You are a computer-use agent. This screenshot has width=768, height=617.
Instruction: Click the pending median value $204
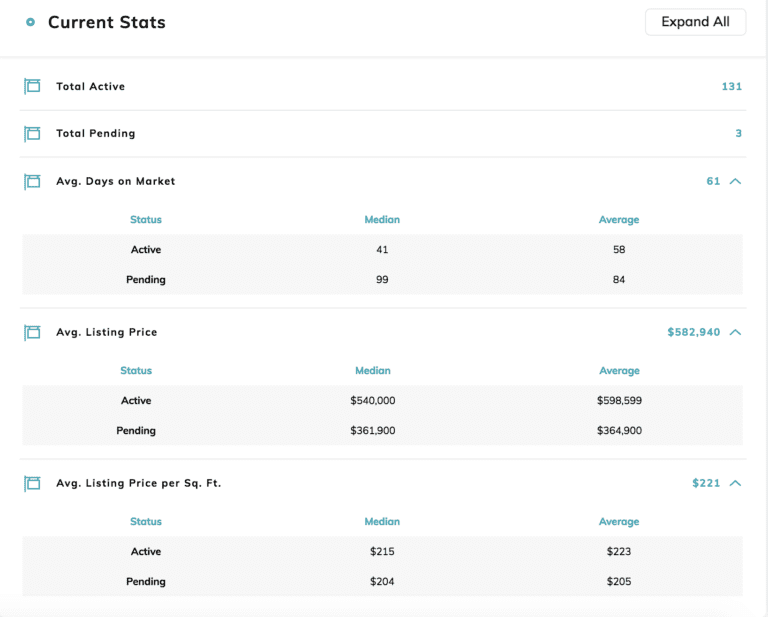pyautogui.click(x=382, y=581)
